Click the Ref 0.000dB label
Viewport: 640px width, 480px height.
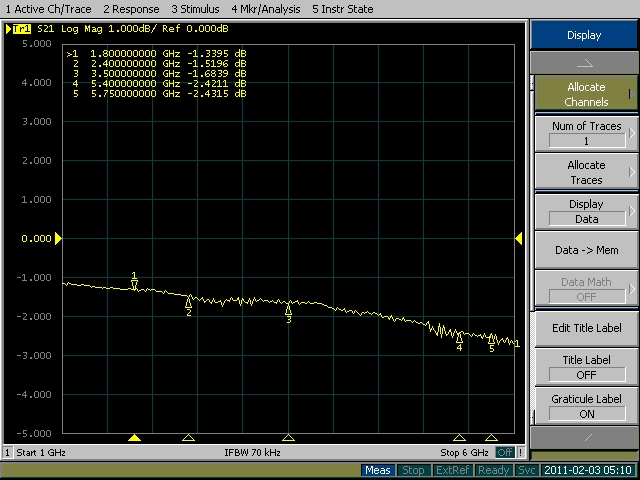point(198,29)
